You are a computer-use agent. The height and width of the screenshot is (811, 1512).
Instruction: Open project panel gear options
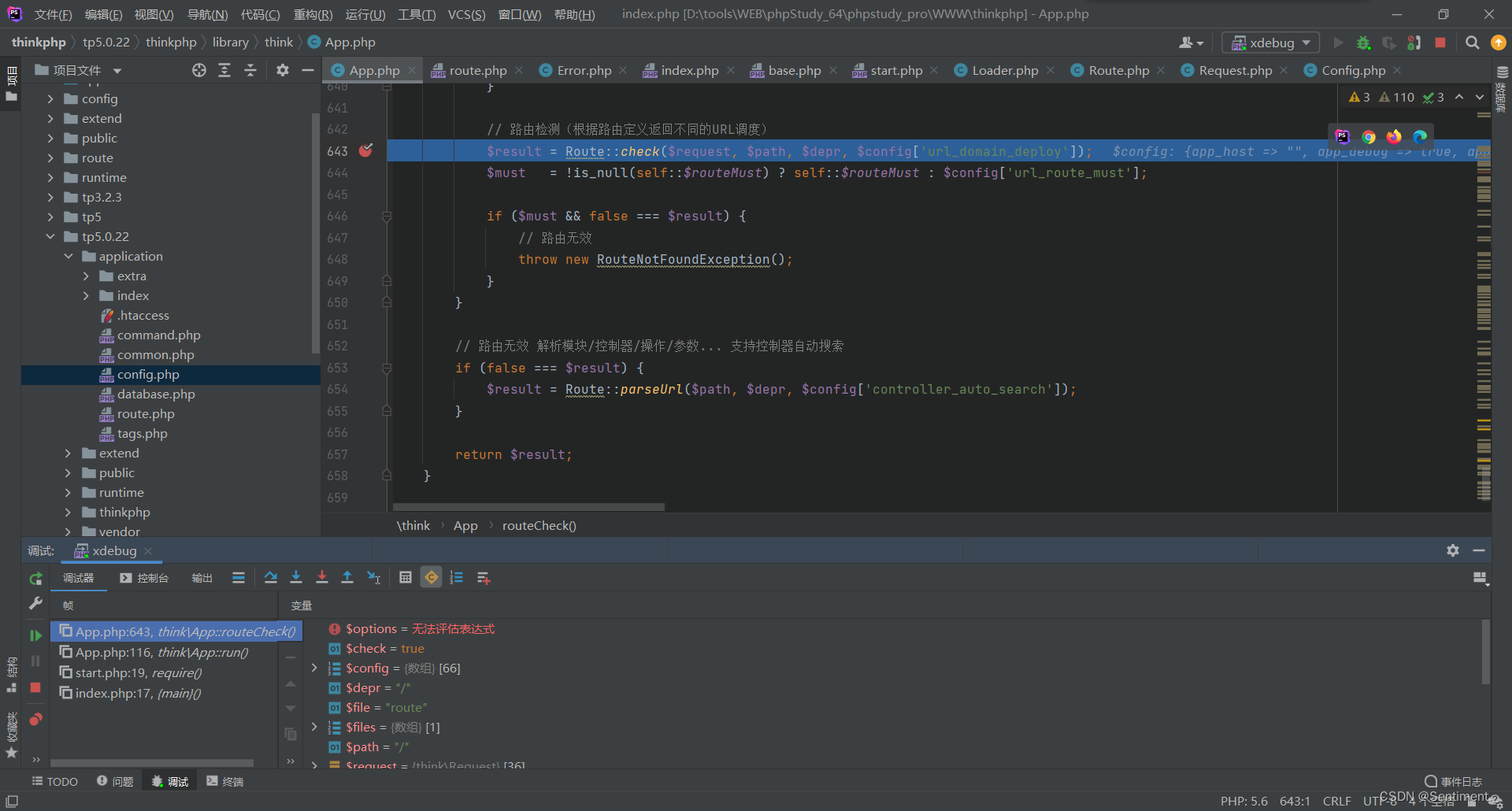[283, 70]
